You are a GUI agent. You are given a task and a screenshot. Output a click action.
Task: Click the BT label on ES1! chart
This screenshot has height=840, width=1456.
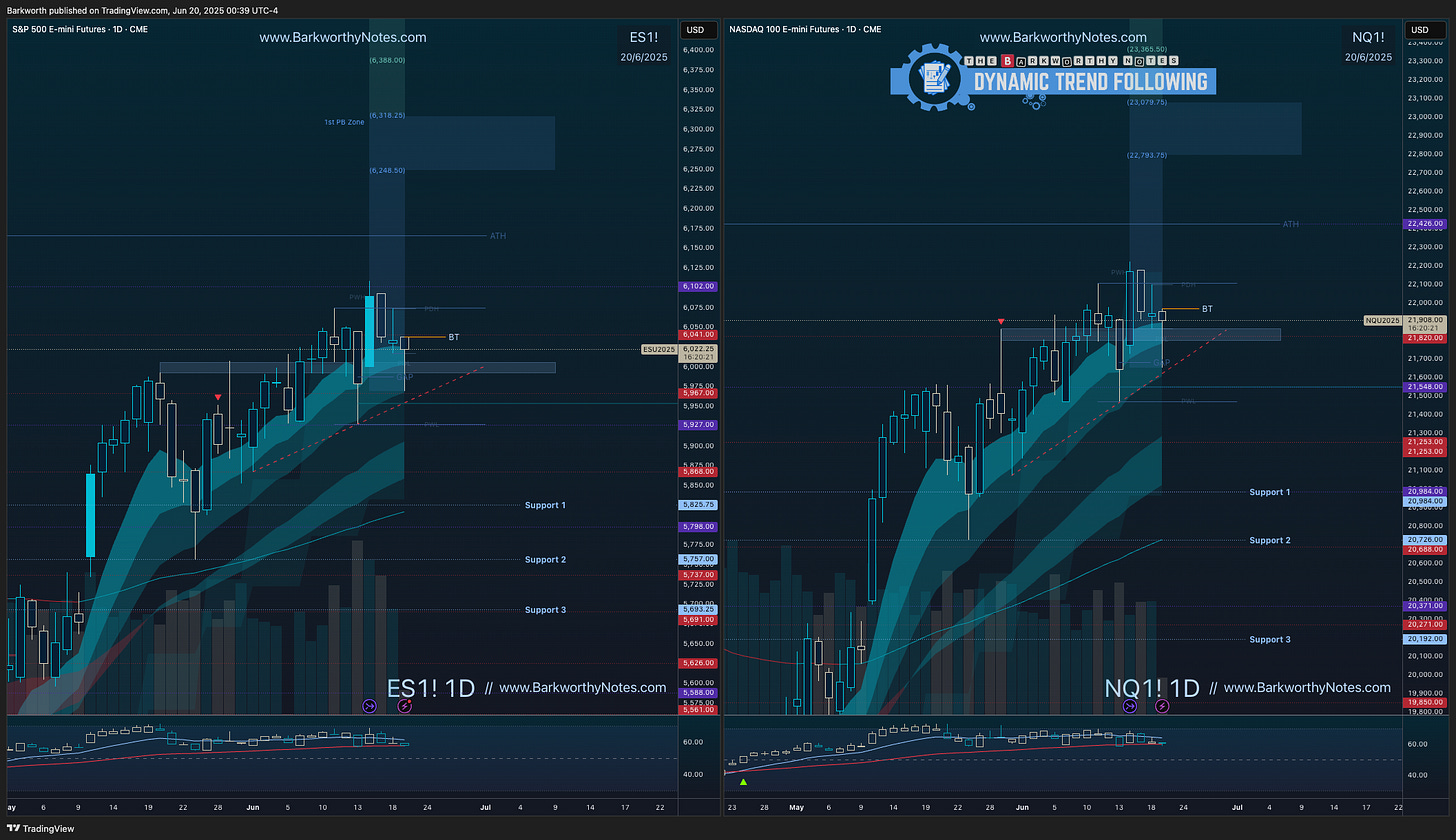(x=454, y=337)
